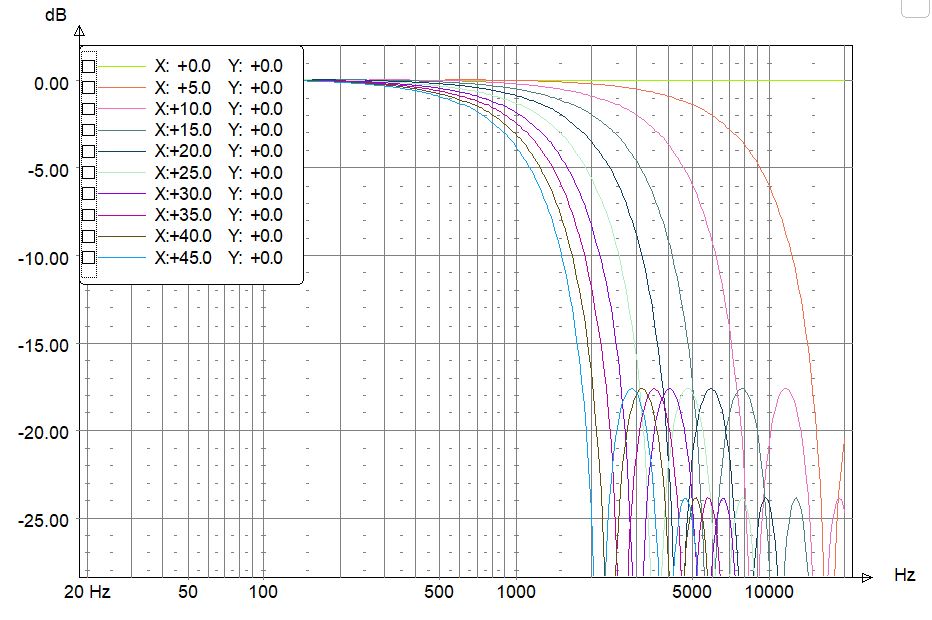Select the 'X: +5.0 Y: +0.0' legend label
Screen dimensions: 932x620
(x=218, y=88)
